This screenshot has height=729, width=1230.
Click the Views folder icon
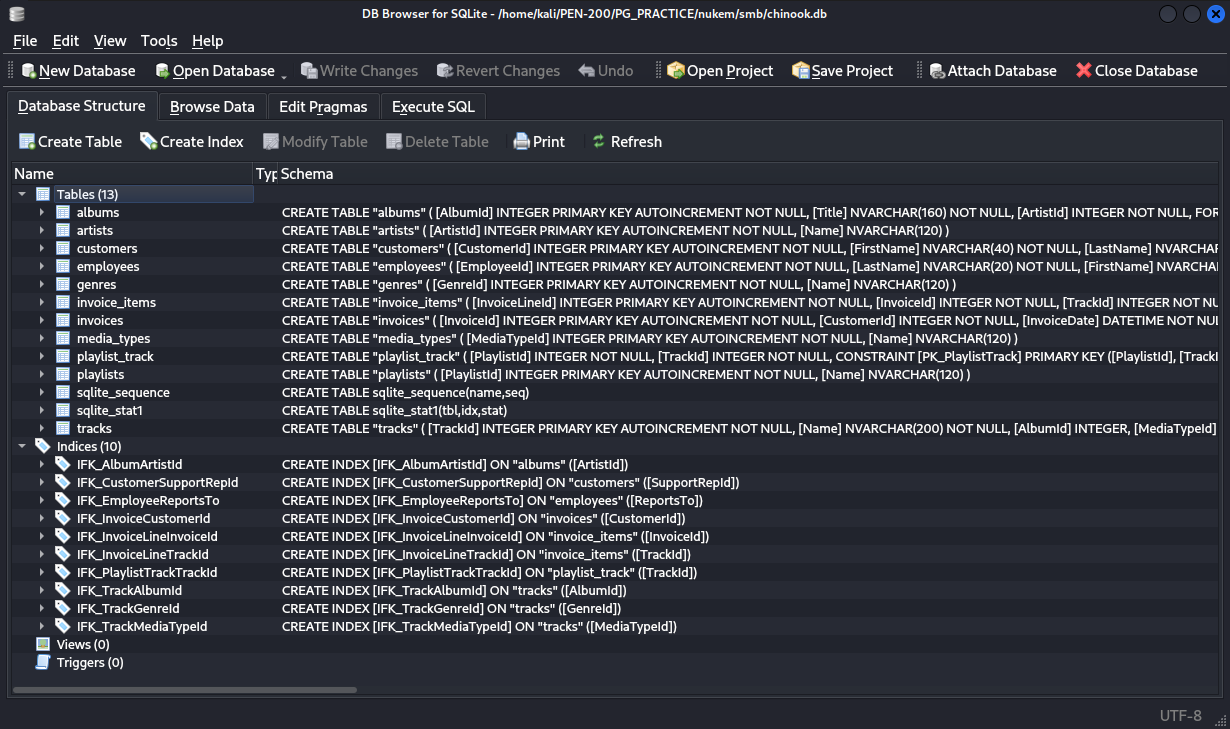click(43, 644)
